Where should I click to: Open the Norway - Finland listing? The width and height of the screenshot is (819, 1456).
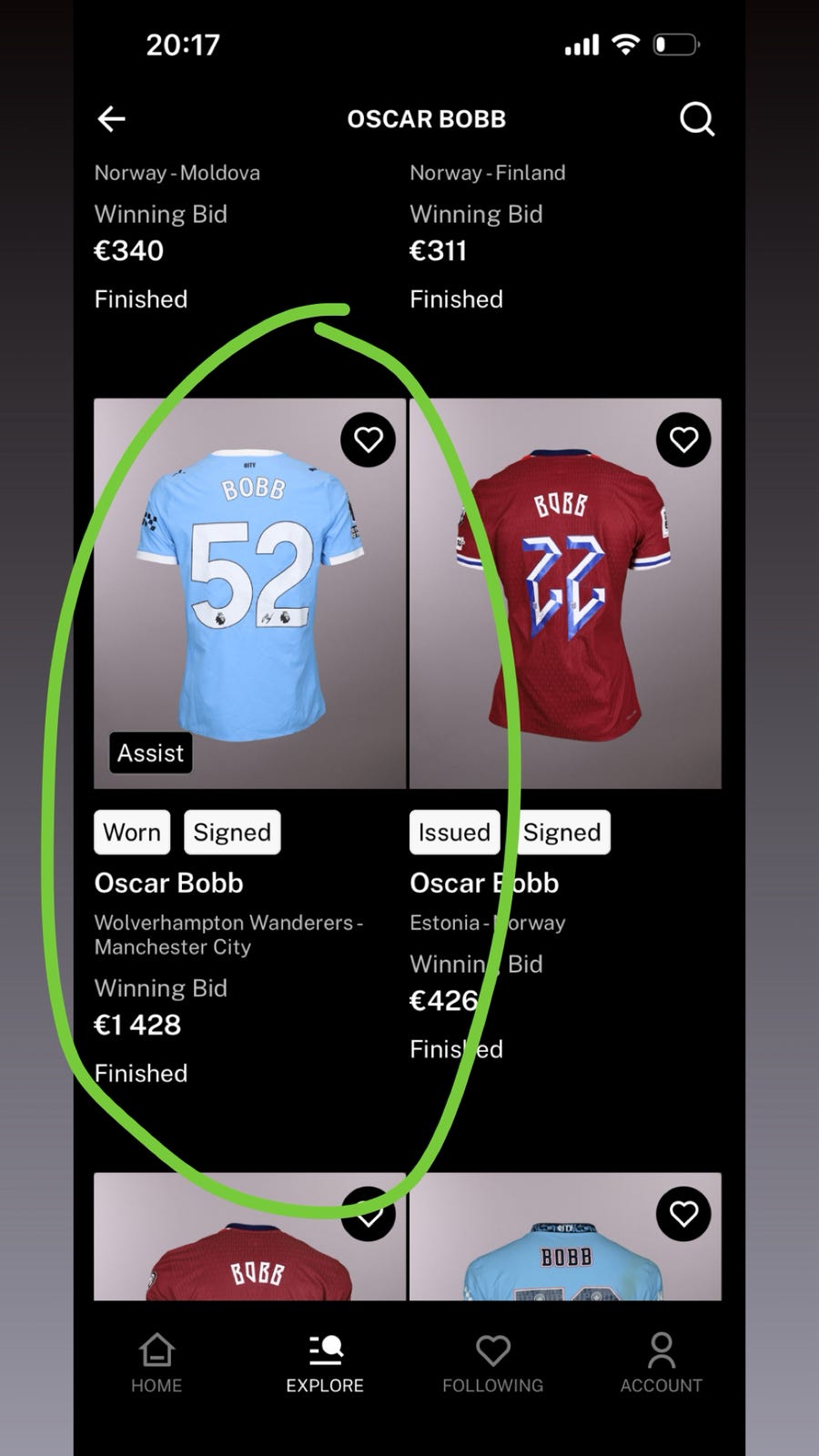[488, 173]
